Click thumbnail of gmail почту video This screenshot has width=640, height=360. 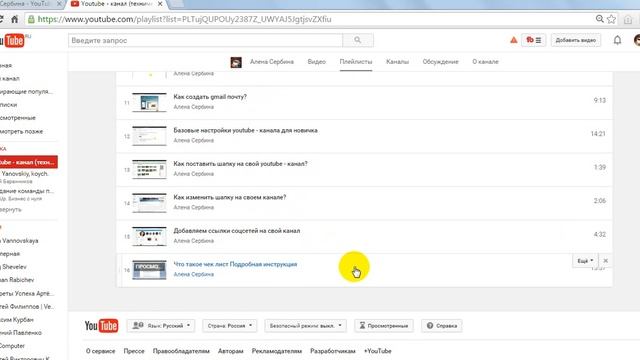pos(149,102)
